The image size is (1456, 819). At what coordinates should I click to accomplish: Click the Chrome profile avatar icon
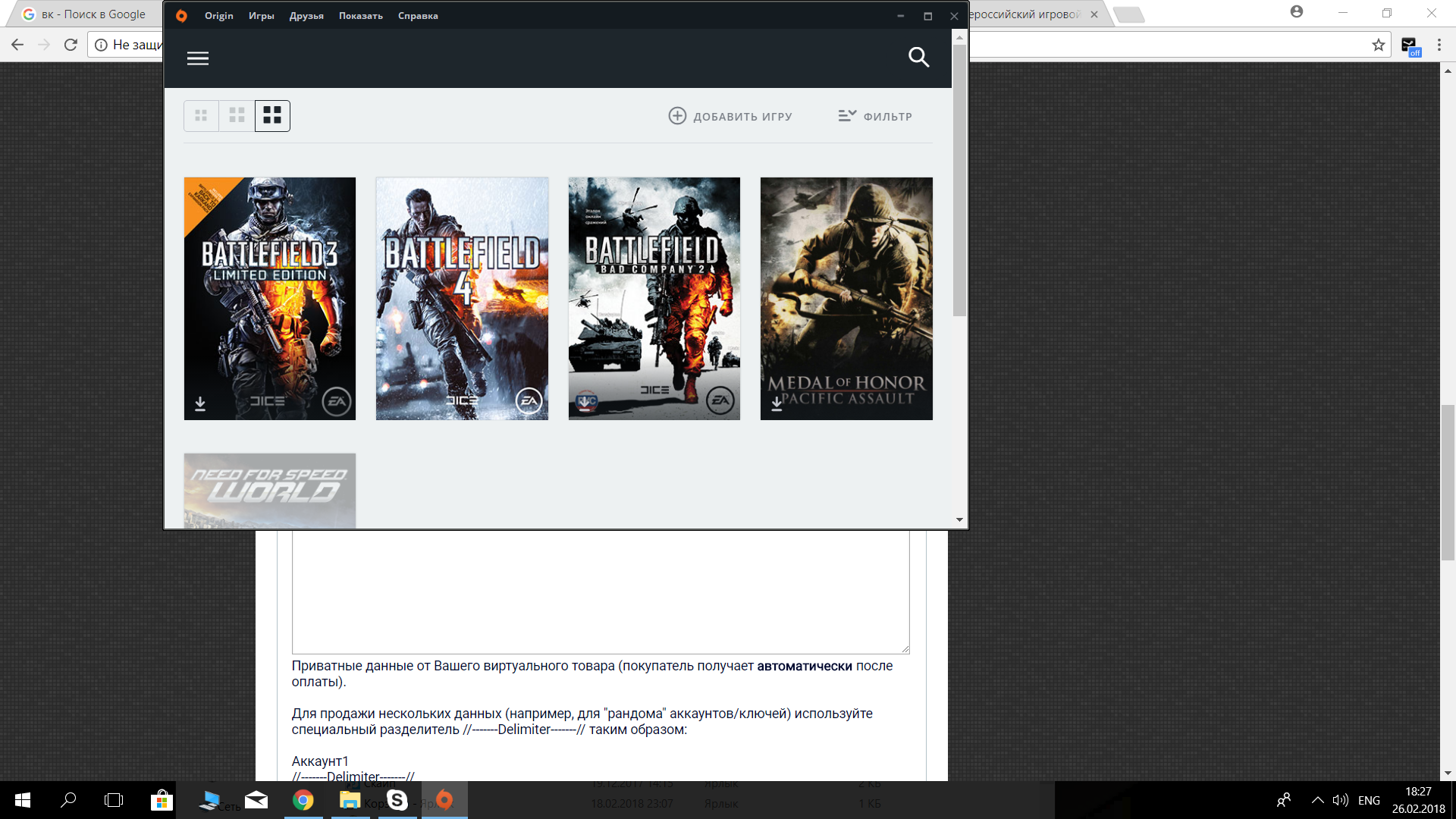coord(1297,12)
